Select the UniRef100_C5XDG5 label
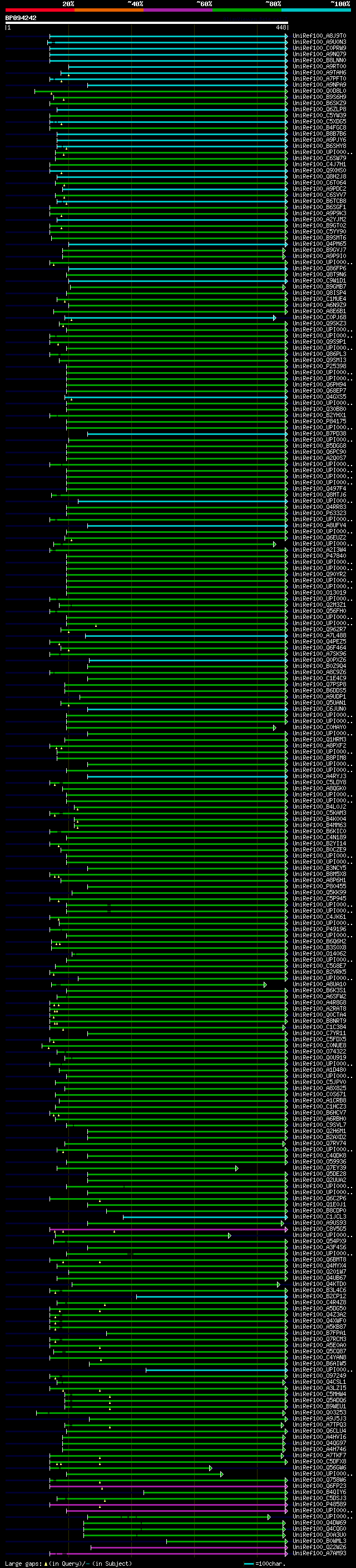The image size is (356, 1568). click(319, 121)
